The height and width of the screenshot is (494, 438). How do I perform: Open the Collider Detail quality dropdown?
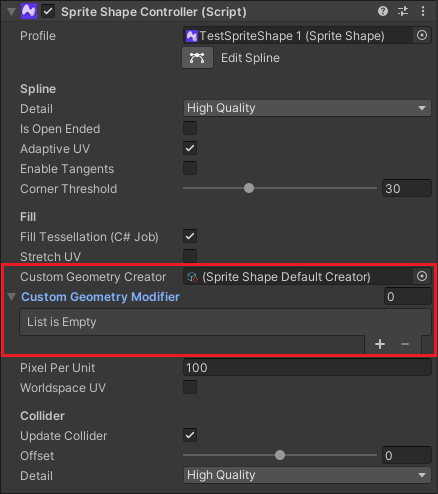coord(307,475)
